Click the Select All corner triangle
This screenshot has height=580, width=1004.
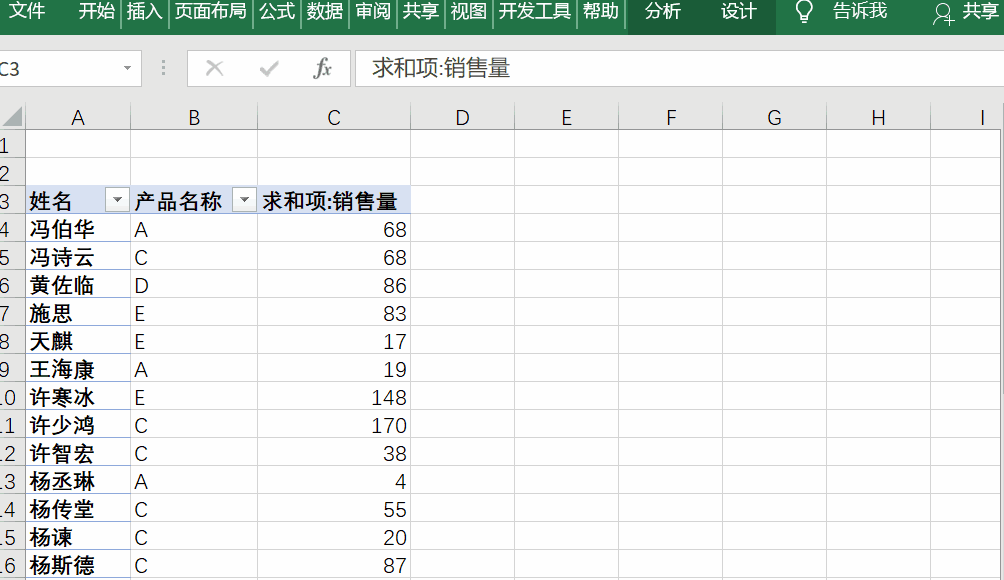coord(12,117)
